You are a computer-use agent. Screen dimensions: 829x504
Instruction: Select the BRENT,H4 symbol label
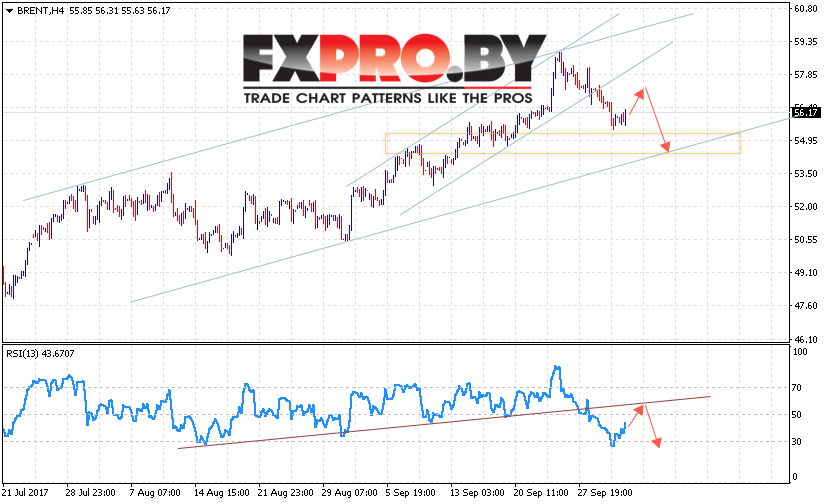coord(41,11)
